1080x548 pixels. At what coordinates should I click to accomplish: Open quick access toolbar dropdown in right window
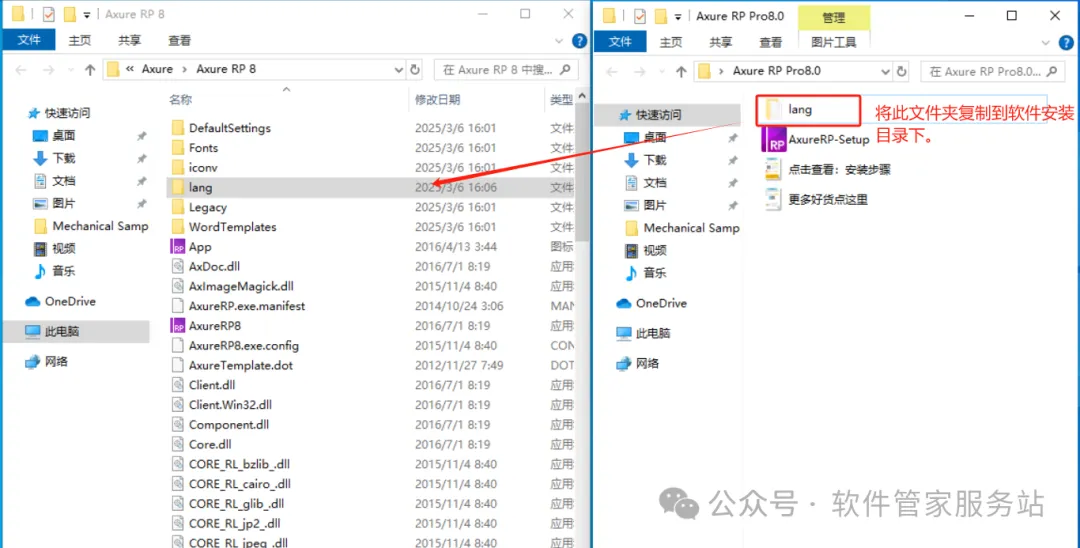(x=678, y=16)
